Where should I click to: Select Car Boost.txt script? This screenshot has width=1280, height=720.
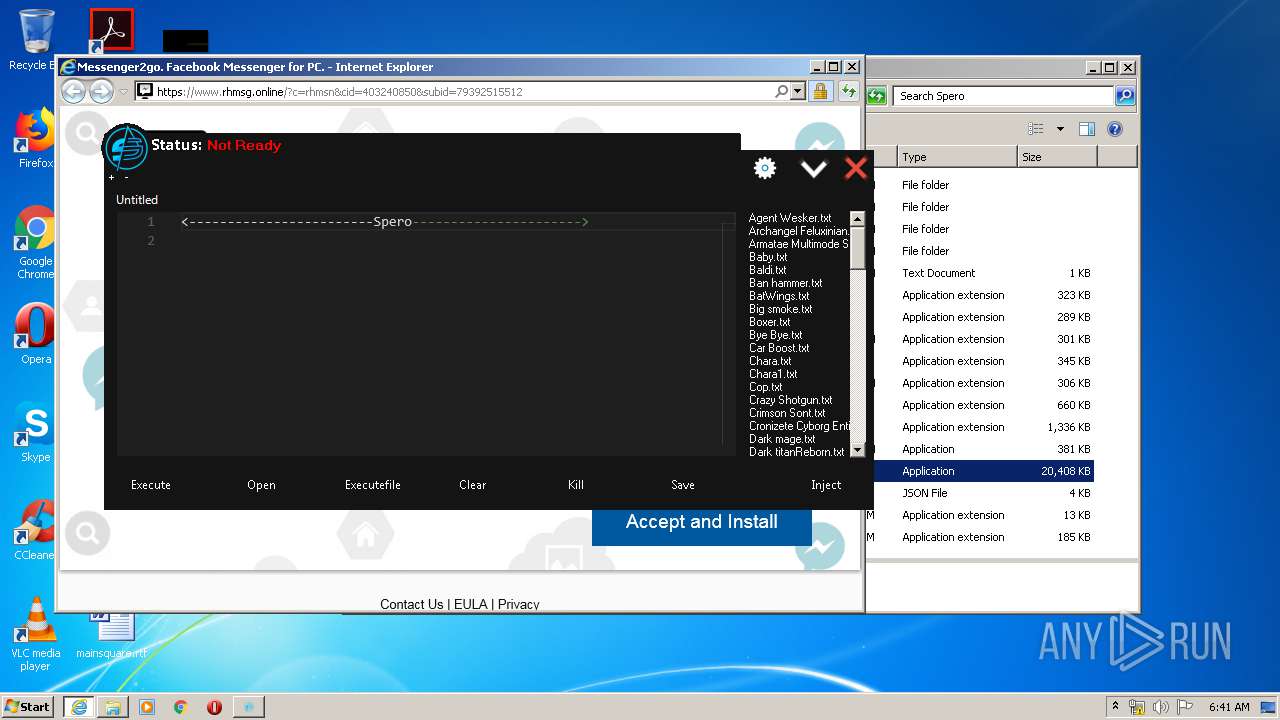tap(779, 348)
